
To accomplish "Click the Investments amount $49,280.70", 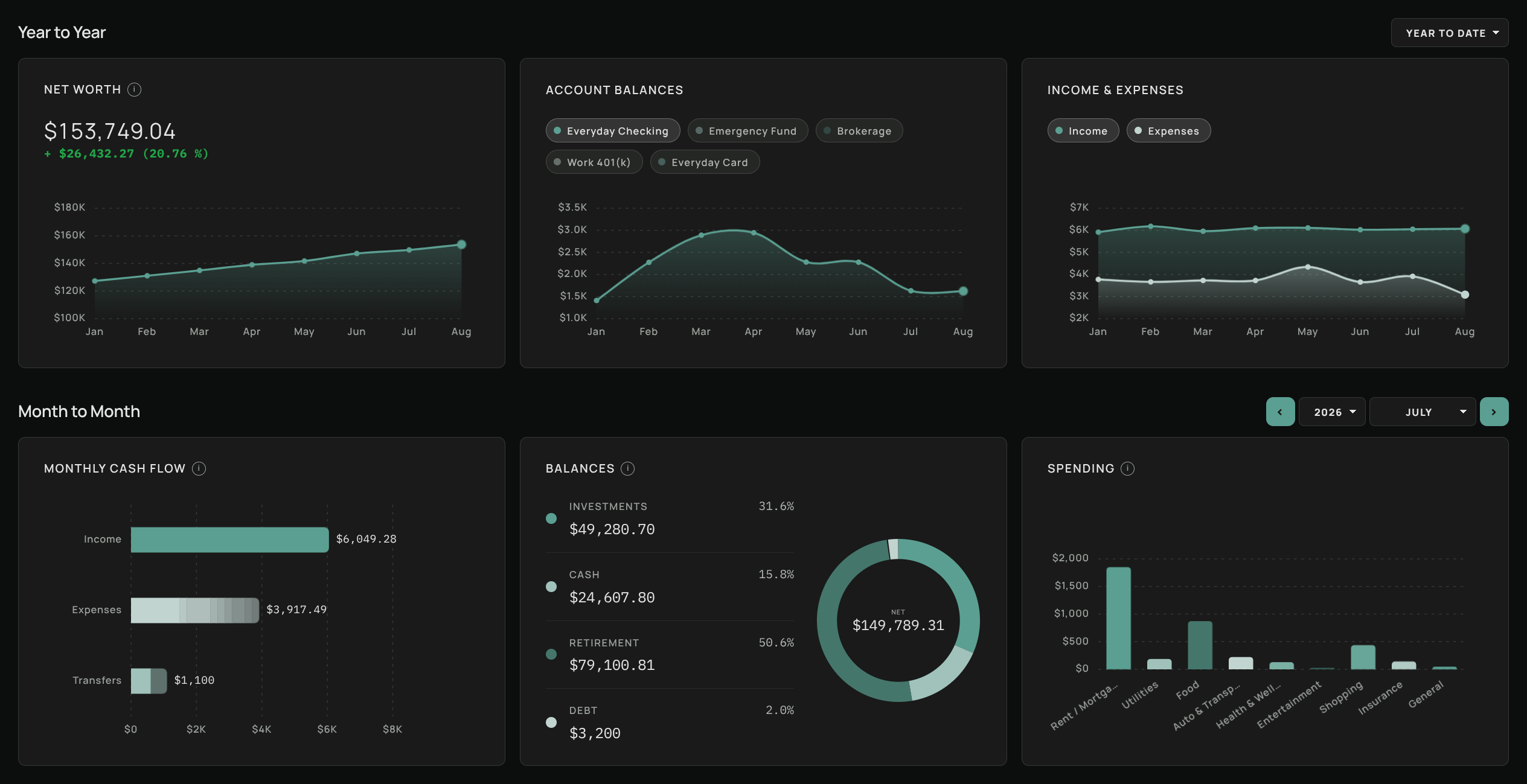I will 612,529.
